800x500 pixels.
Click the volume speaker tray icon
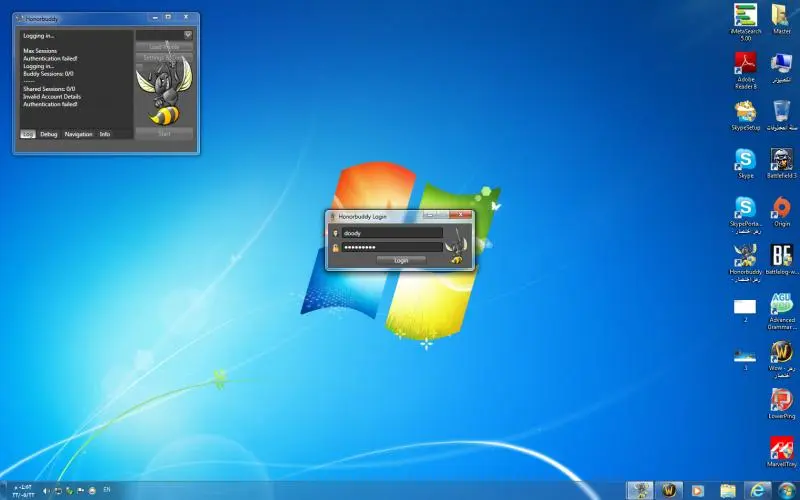coord(45,490)
